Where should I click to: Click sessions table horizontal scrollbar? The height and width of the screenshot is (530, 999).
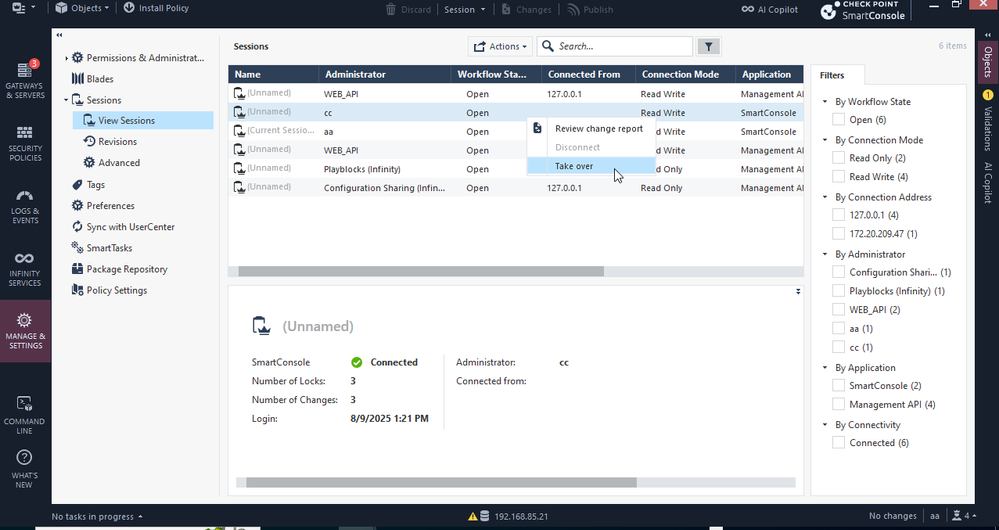pyautogui.click(x=420, y=271)
